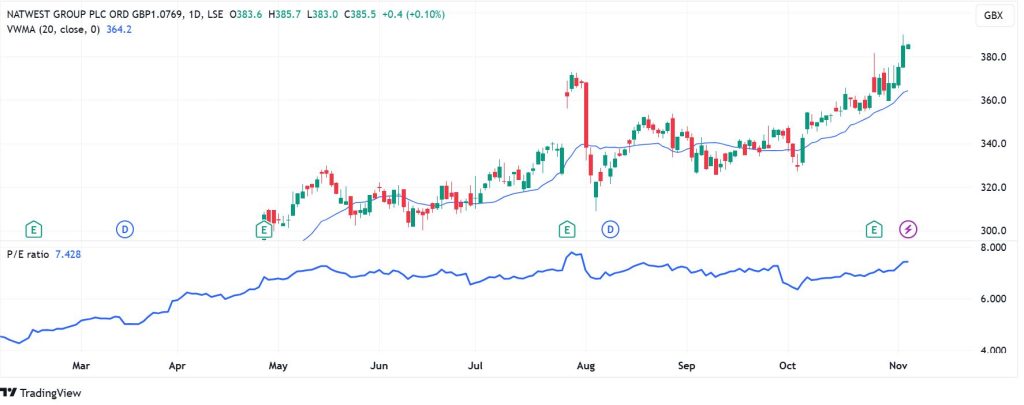
Task: Click the change value +0.4 (+0.10%)
Action: [413, 14]
